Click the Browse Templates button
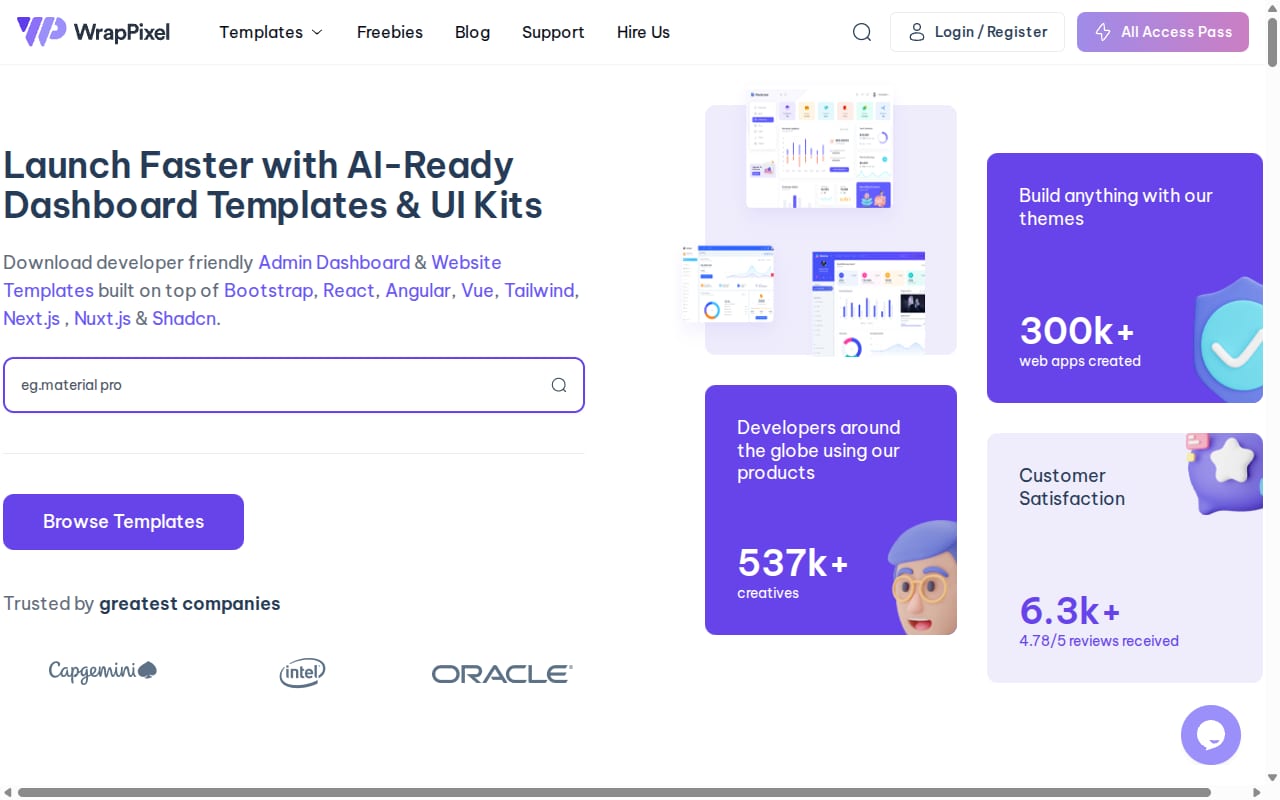Image resolution: width=1280 pixels, height=800 pixels. (123, 522)
